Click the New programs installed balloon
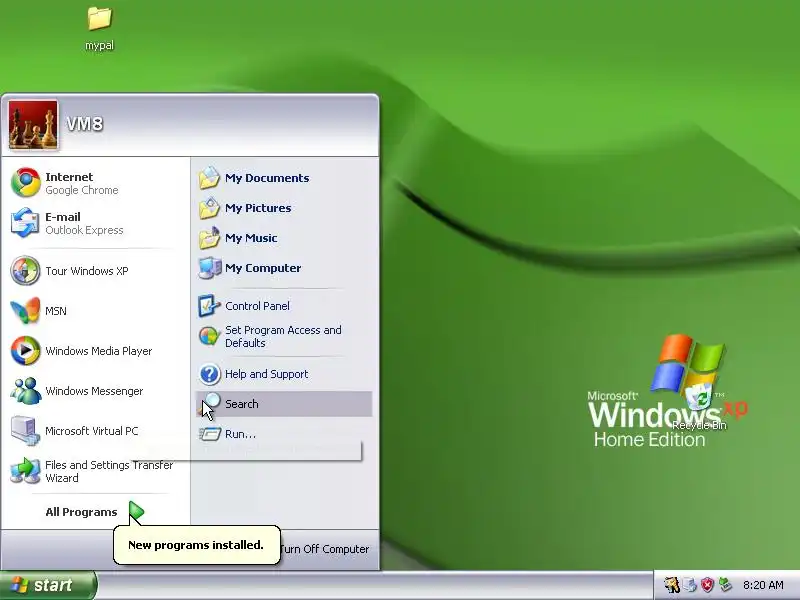 coord(196,545)
